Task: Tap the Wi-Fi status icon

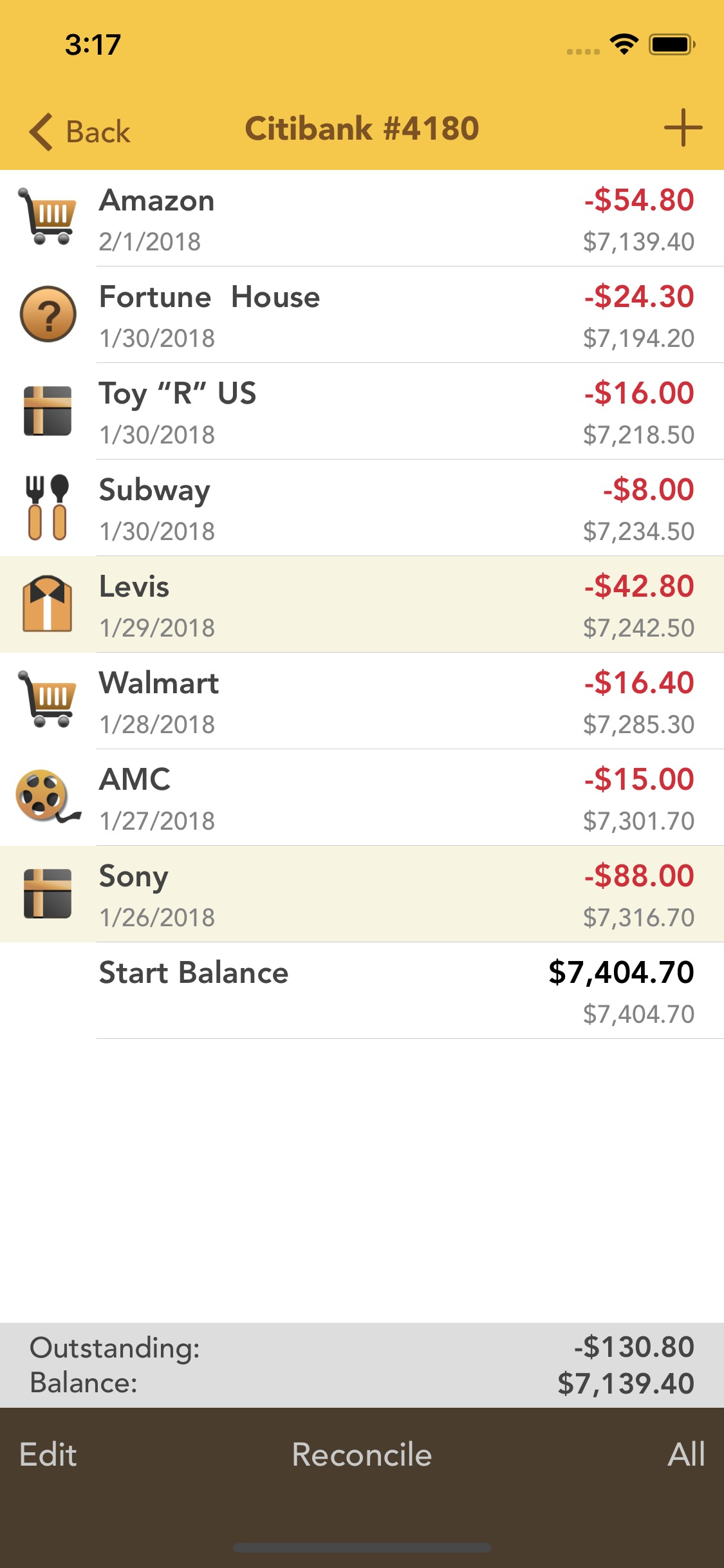Action: 624,44
